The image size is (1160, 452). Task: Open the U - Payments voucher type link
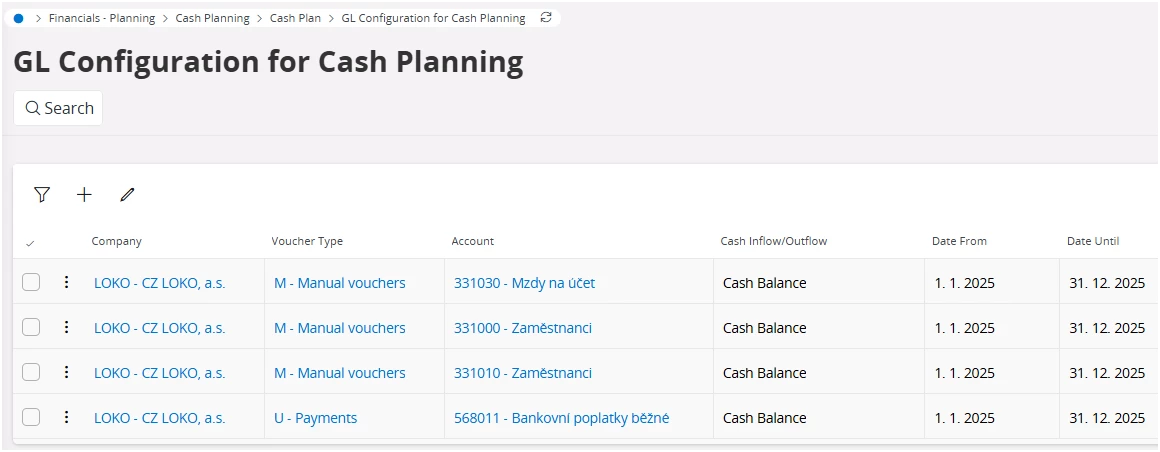[x=315, y=418]
